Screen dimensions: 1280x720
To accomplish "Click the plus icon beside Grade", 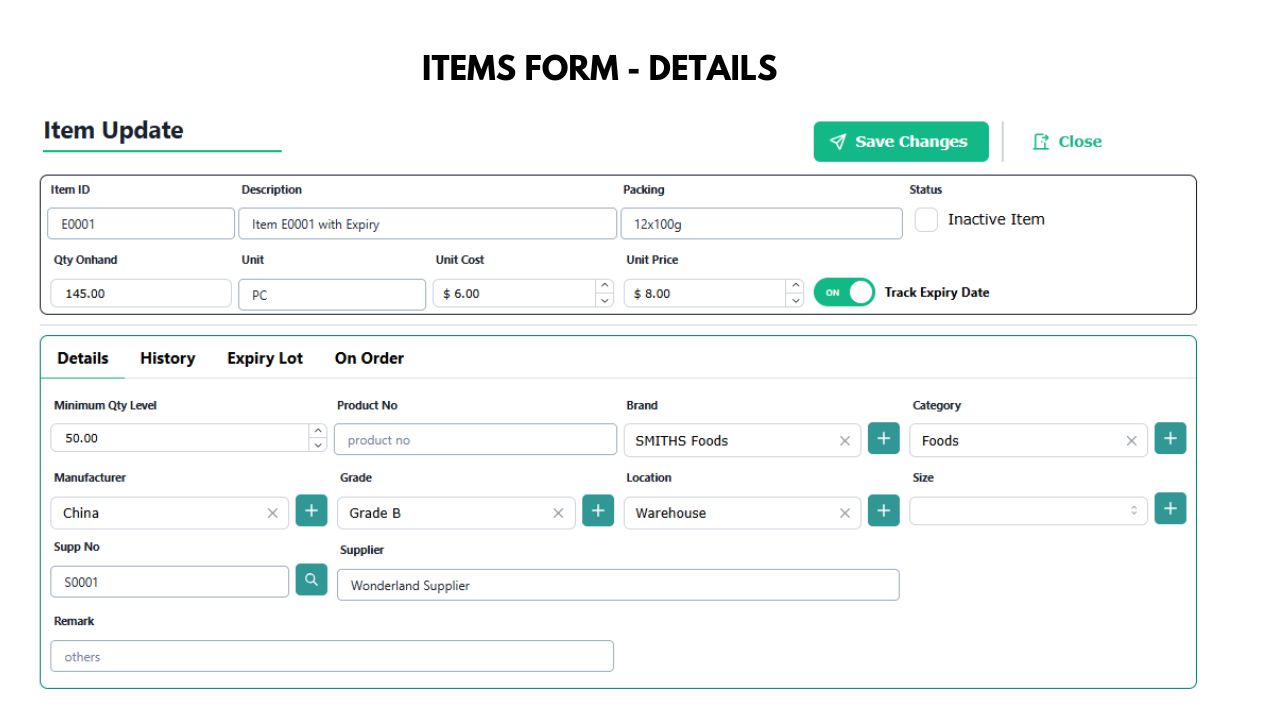I will click(x=598, y=511).
